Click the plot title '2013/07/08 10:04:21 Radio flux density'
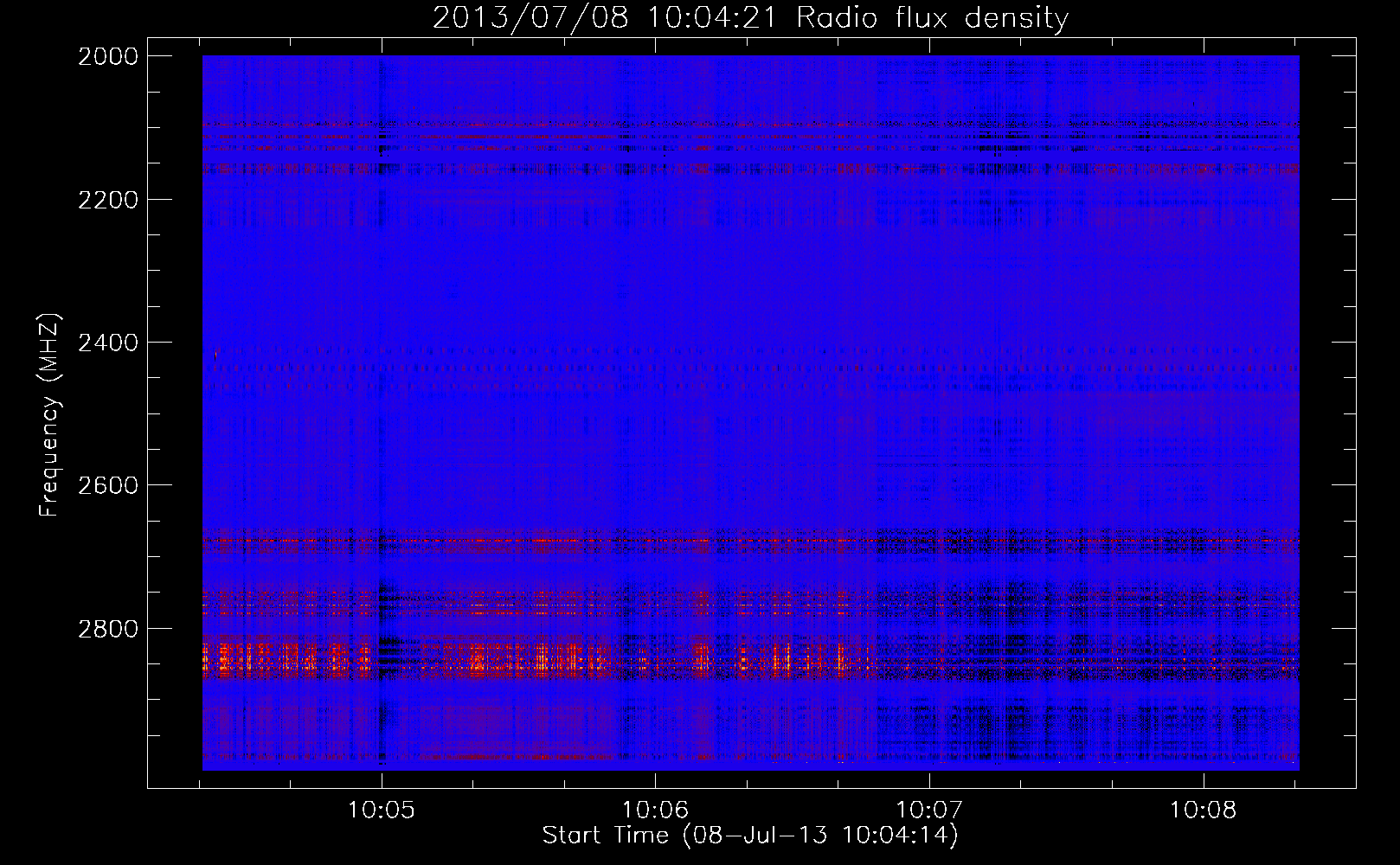Screen dimensions: 1400x865 coord(750,17)
